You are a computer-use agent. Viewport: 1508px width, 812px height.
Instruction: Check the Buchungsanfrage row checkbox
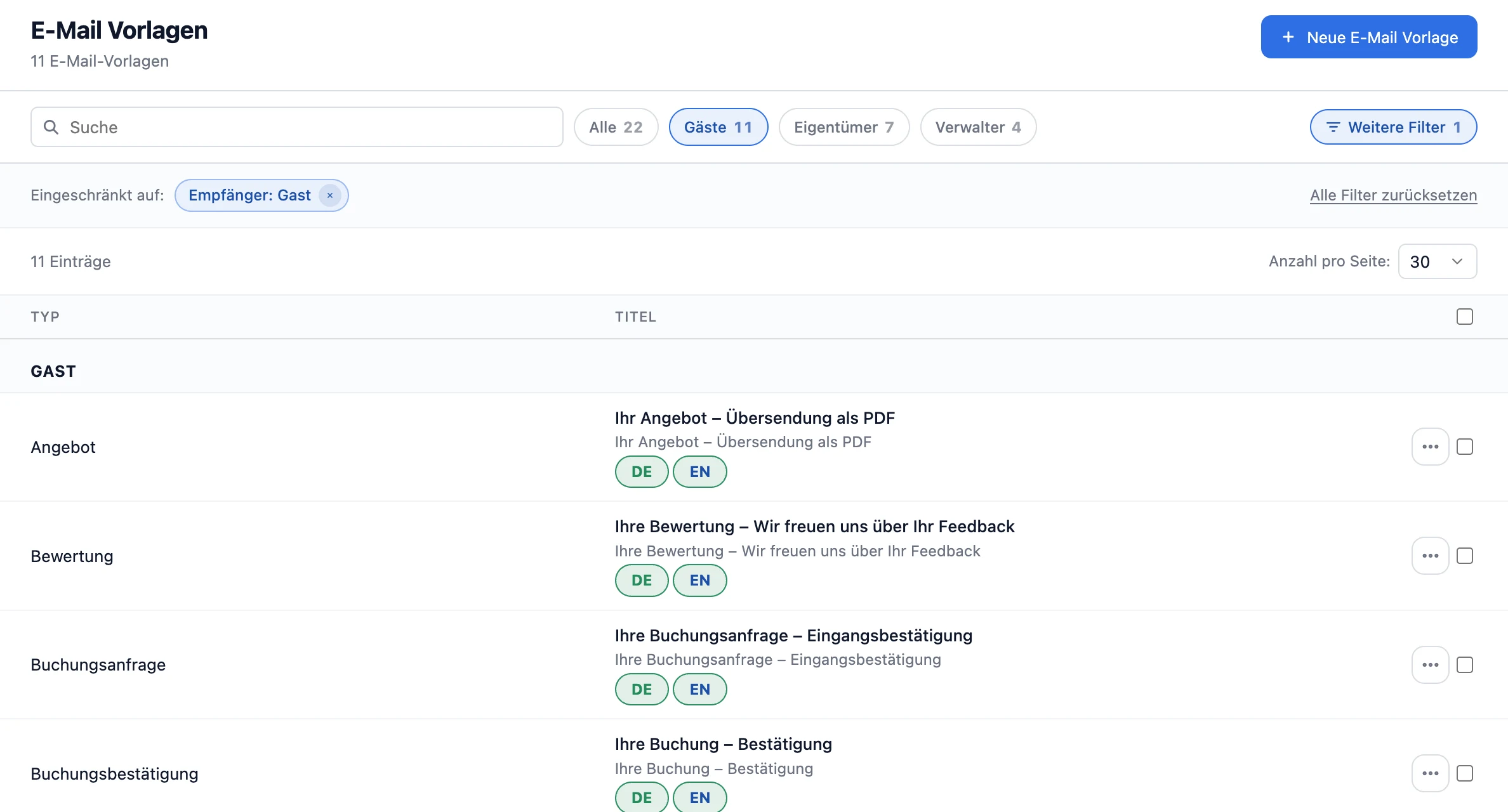pyautogui.click(x=1465, y=665)
